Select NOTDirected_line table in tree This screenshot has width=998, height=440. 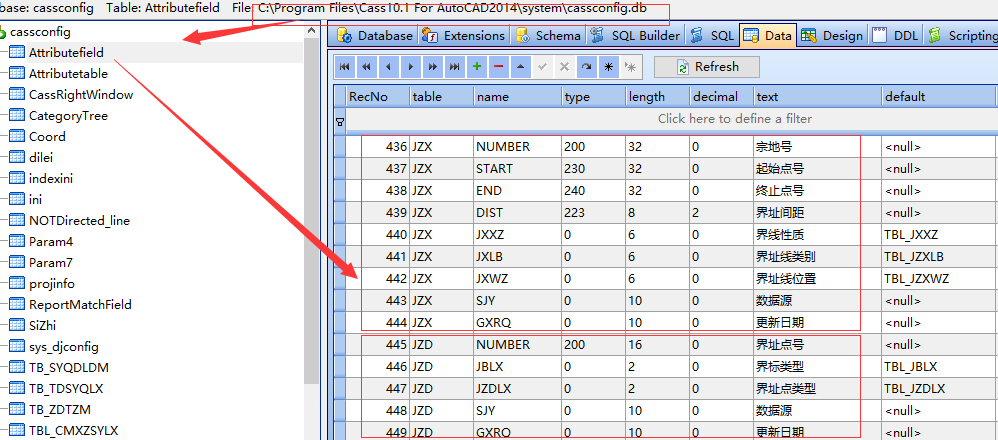79,221
